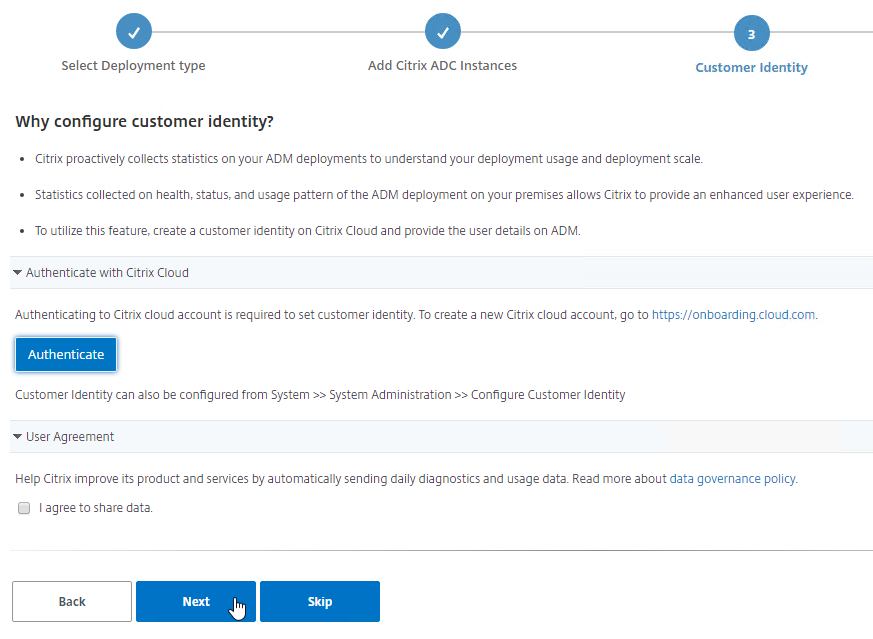This screenshot has height=639, width=873.
Task: Proceed with the Next button
Action: coord(196,602)
